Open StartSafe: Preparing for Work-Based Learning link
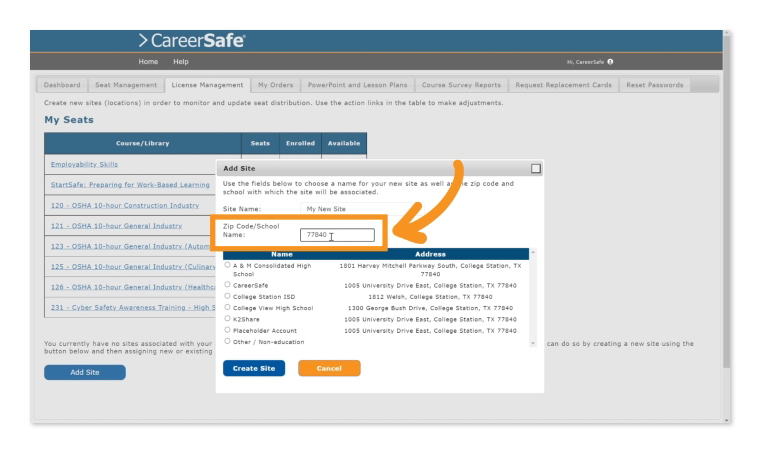Viewport: 760px width, 453px height. (x=130, y=185)
